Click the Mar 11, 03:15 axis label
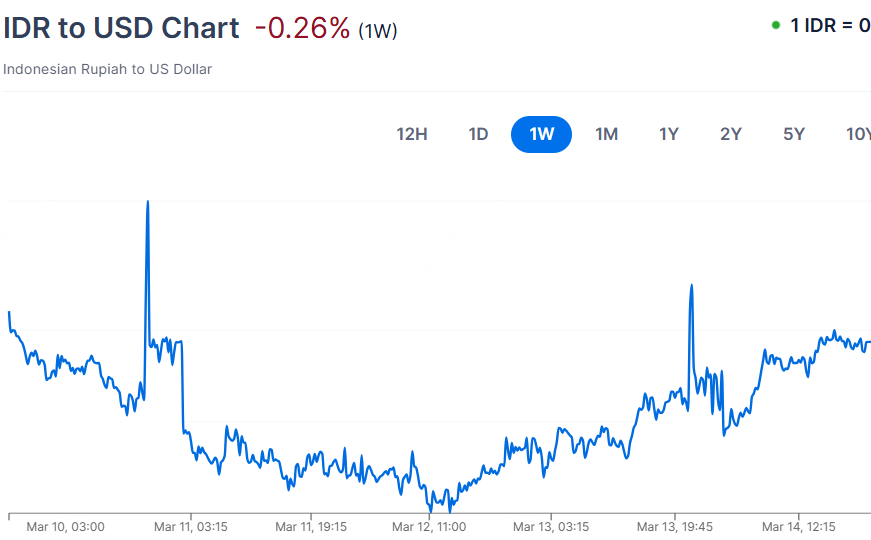Image resolution: width=871 pixels, height=540 pixels. pos(189,526)
